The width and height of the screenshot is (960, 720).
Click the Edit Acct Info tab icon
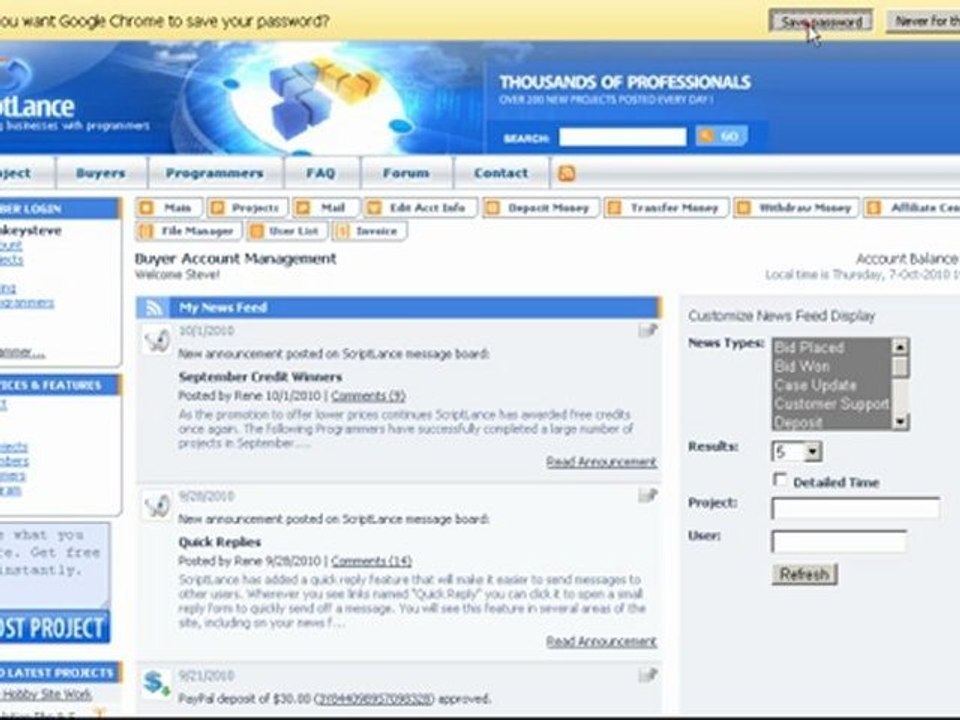pos(374,208)
